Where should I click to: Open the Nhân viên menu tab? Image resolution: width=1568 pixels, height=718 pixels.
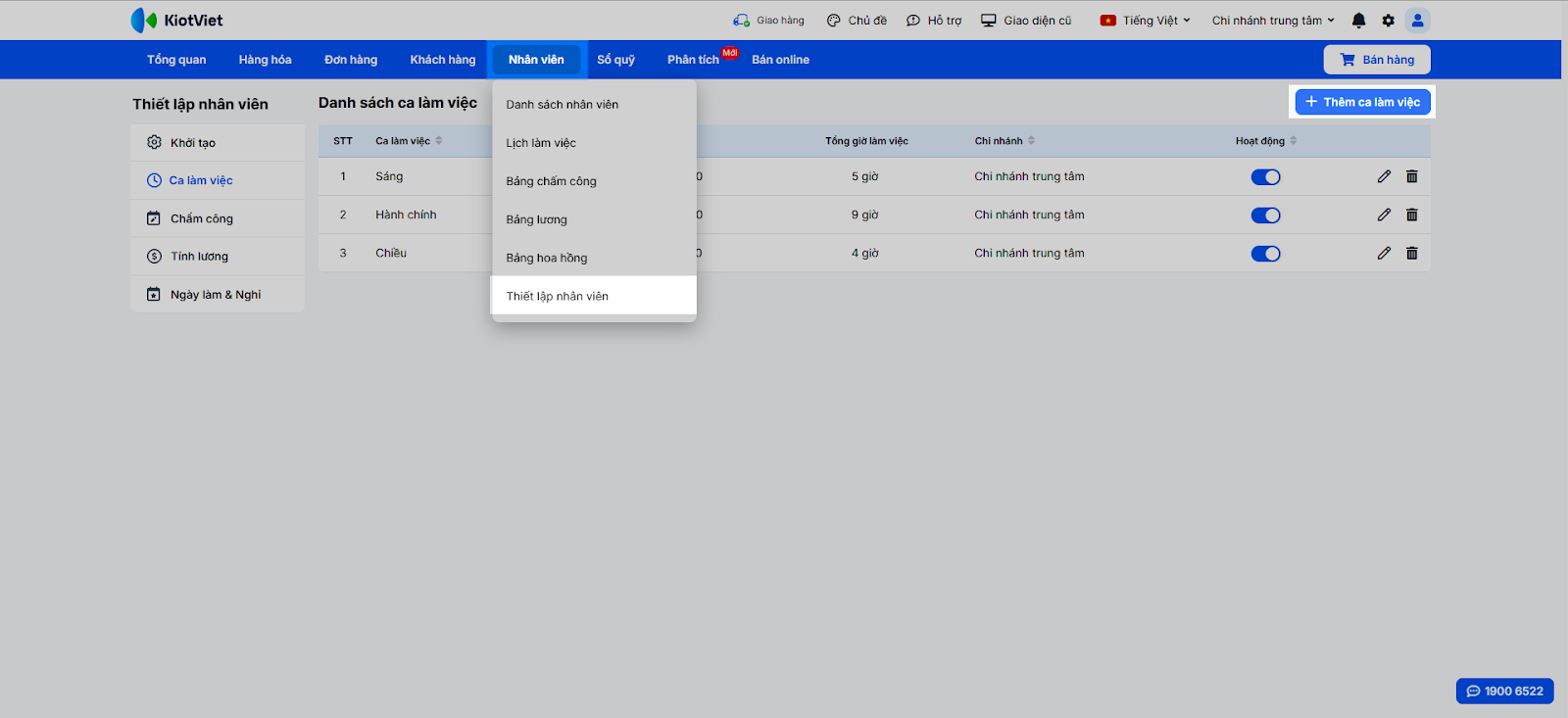pos(536,60)
